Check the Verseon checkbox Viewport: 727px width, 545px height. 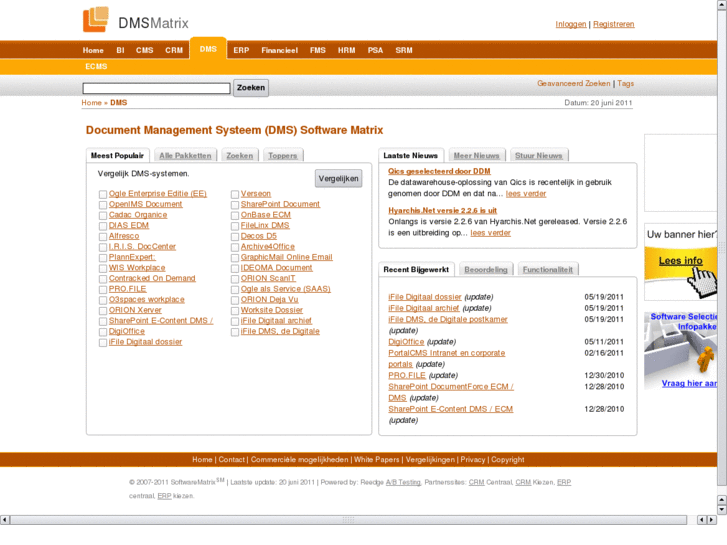(x=235, y=194)
